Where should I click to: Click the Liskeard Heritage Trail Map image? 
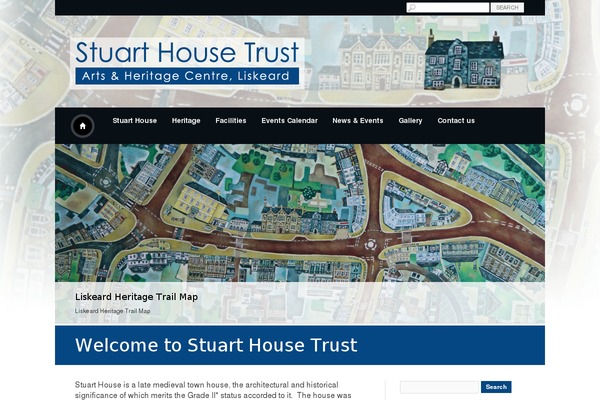pyautogui.click(x=300, y=213)
